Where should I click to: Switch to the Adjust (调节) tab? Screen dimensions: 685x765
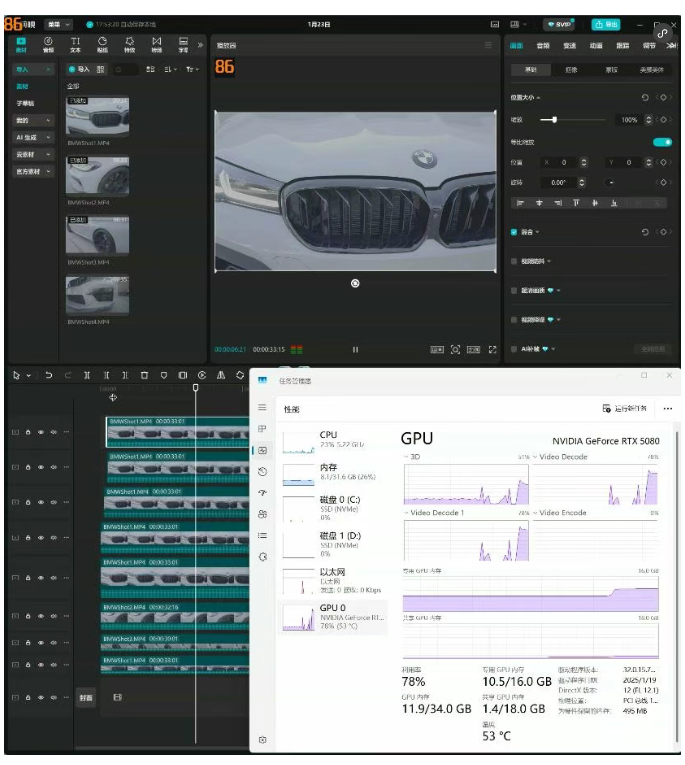[649, 46]
